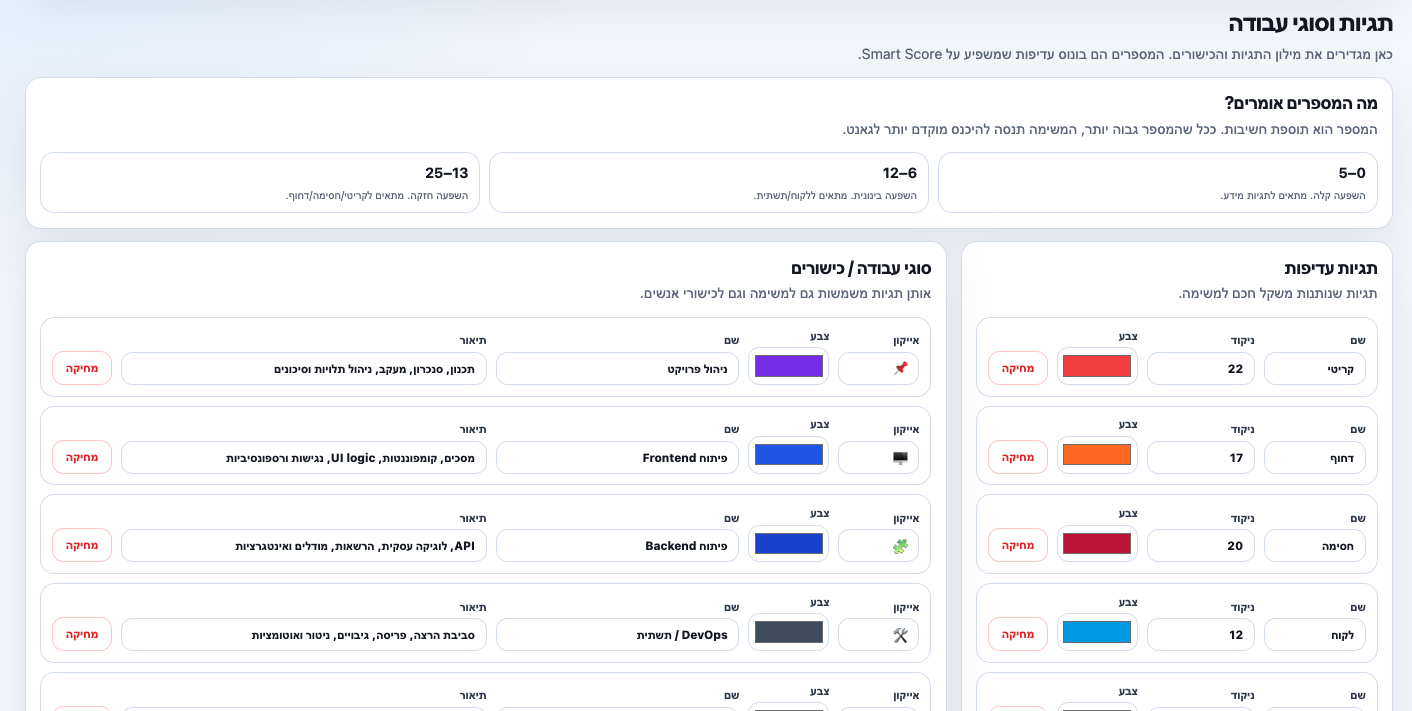
Task: Delete the ניהול פרויקט work type
Action: point(82,368)
